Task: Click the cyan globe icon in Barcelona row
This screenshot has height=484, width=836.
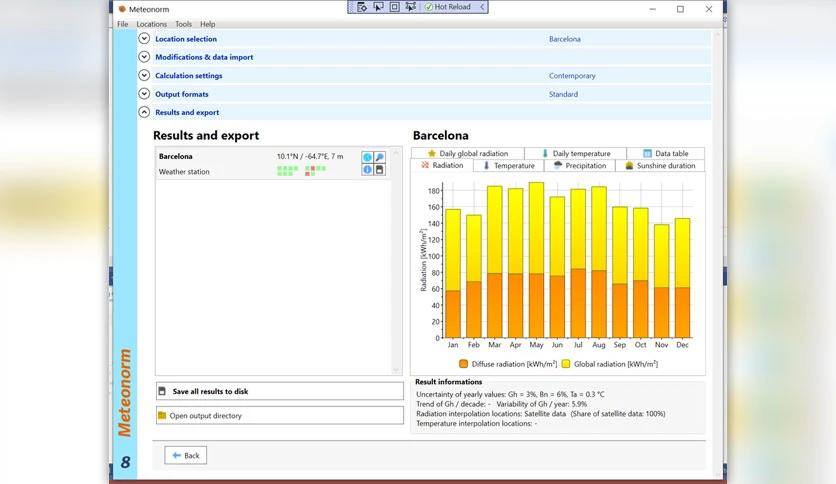Action: click(x=367, y=157)
